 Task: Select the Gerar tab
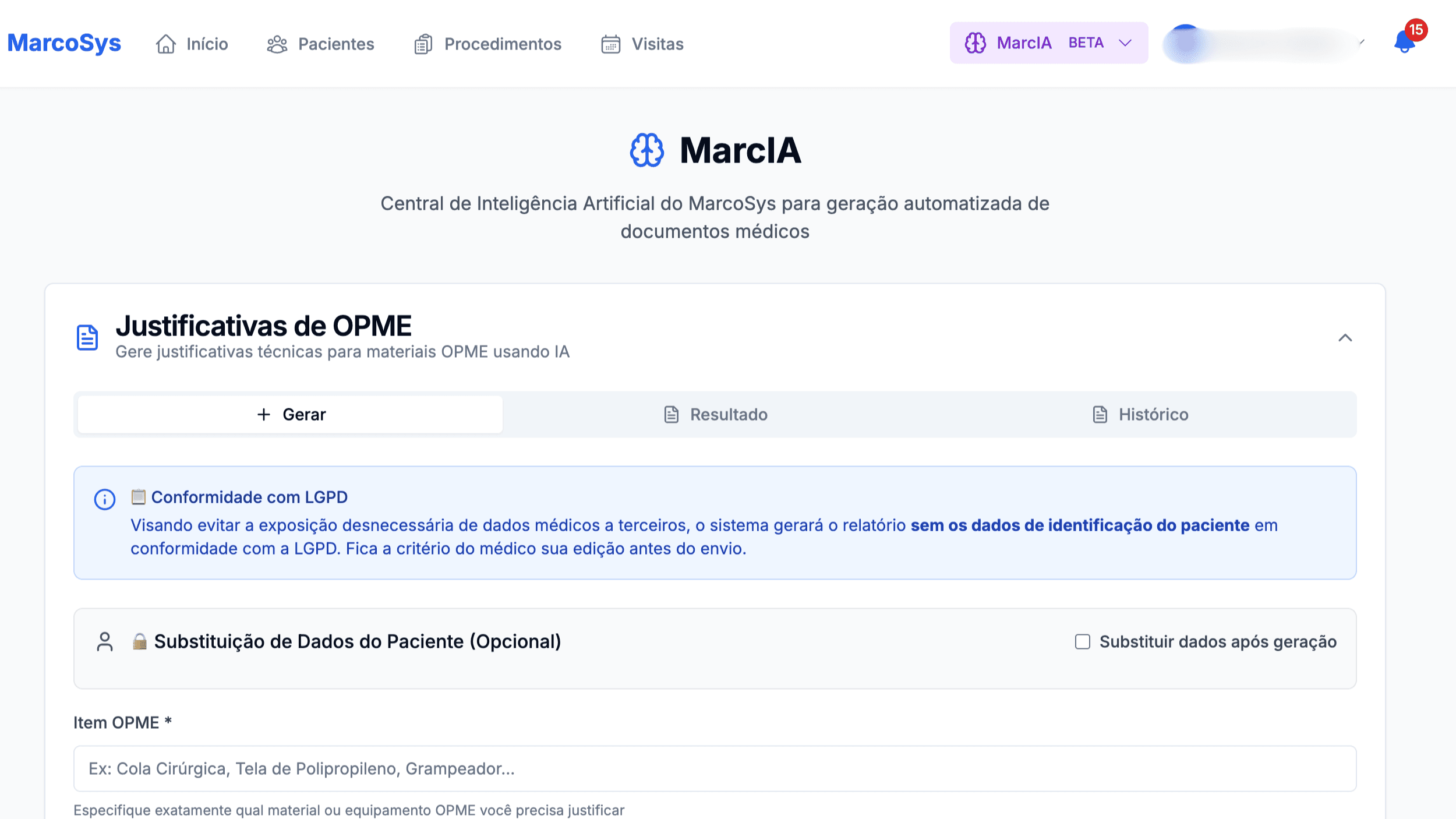click(289, 414)
